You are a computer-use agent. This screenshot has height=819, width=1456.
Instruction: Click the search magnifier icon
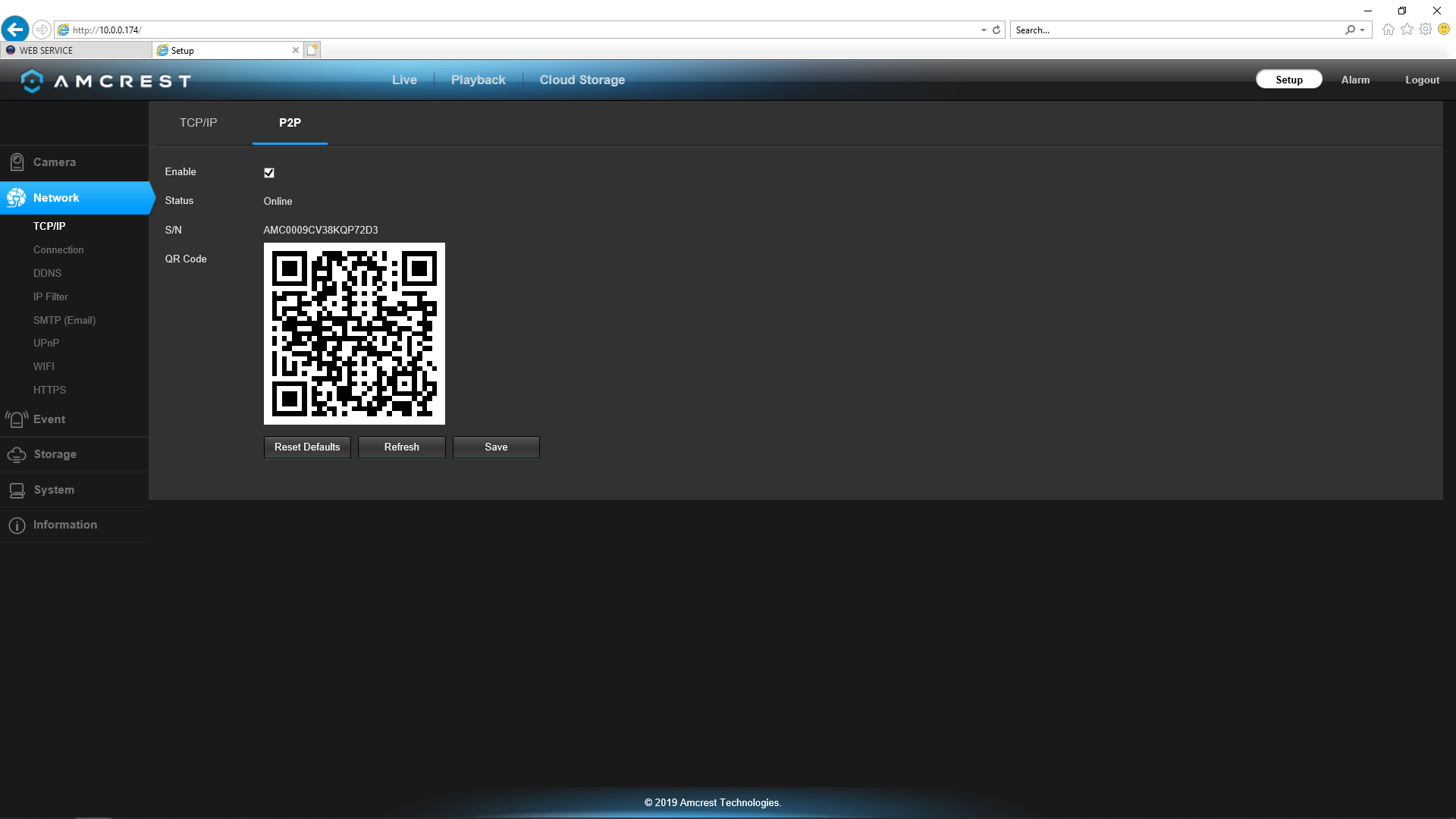click(1350, 30)
